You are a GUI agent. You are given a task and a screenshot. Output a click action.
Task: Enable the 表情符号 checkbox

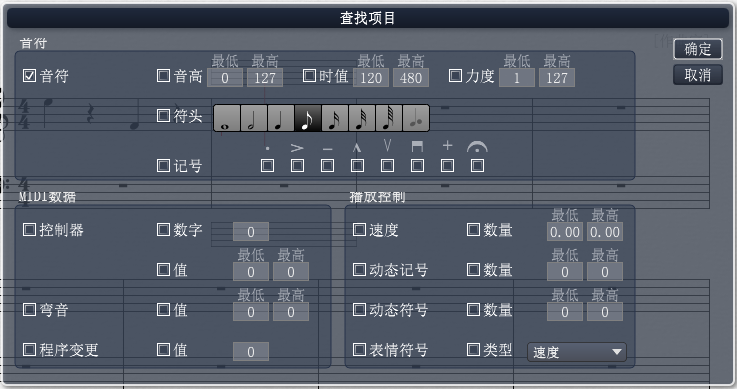click(359, 349)
